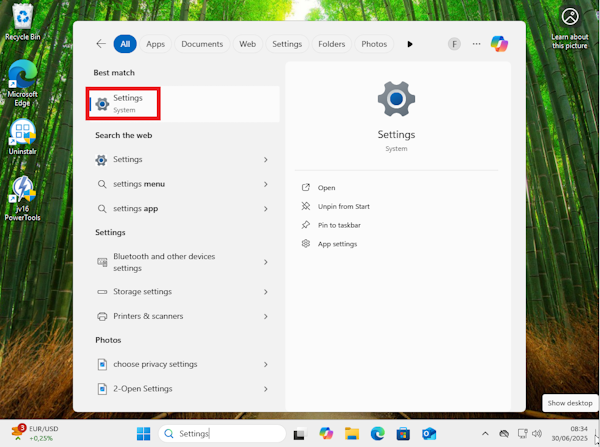This screenshot has height=447, width=600.
Task: Click the Windows Start button
Action: point(143,434)
